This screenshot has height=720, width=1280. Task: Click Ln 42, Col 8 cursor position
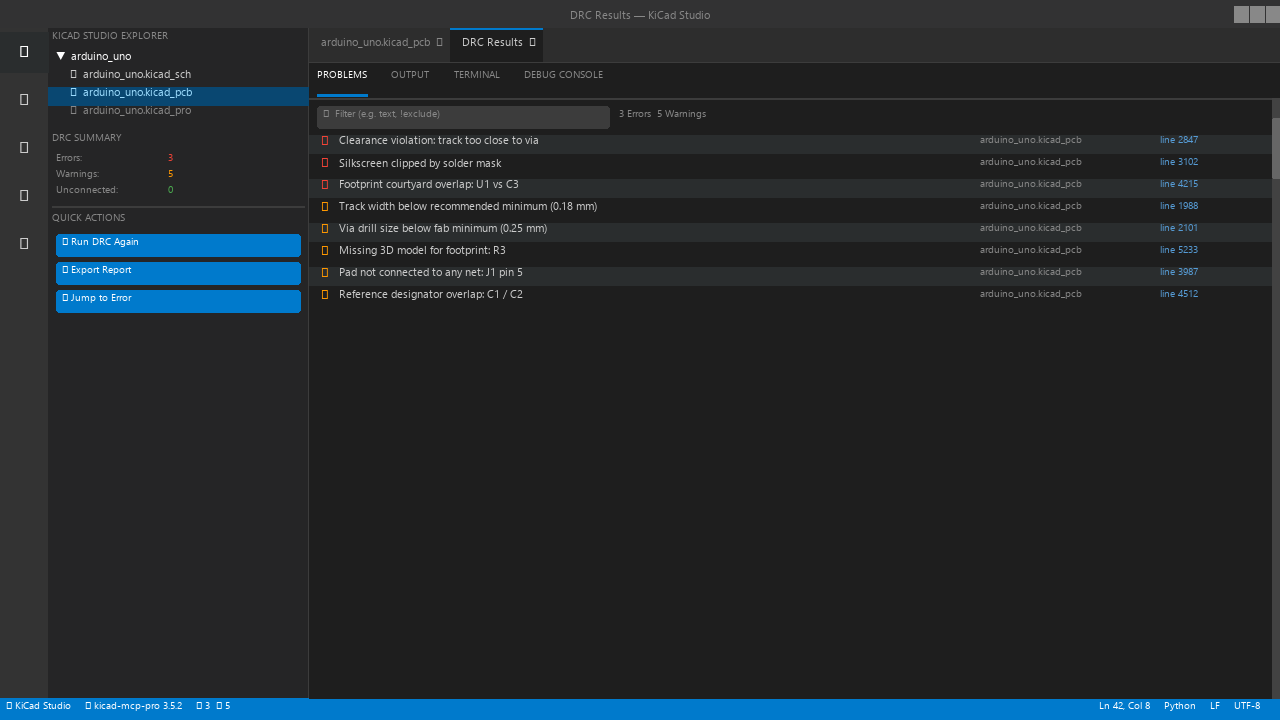click(1124, 706)
